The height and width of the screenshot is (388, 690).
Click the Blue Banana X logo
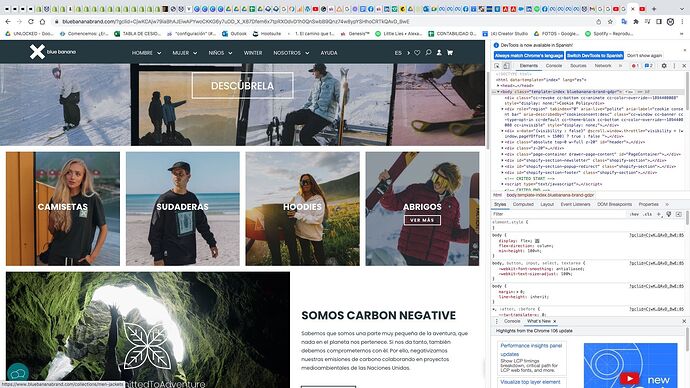(37, 52)
